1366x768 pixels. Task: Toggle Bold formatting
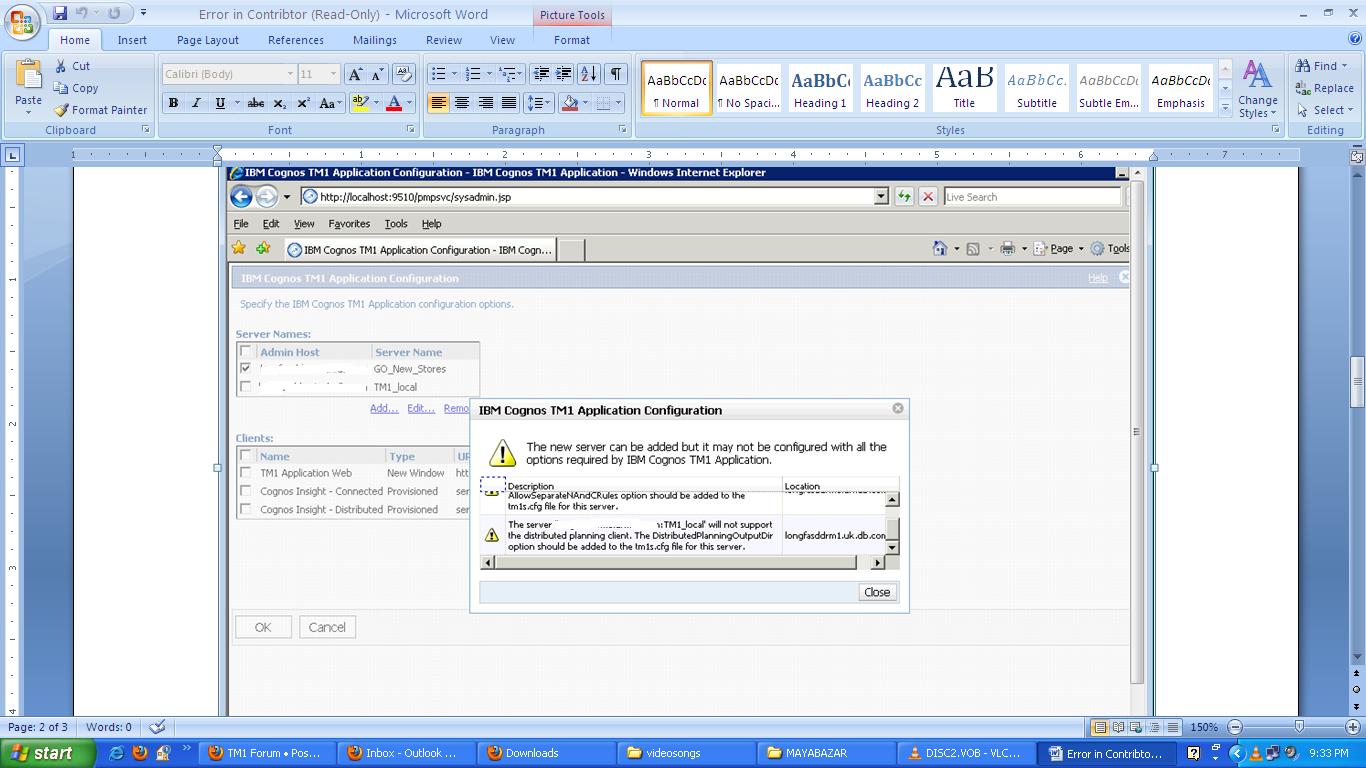pos(173,103)
